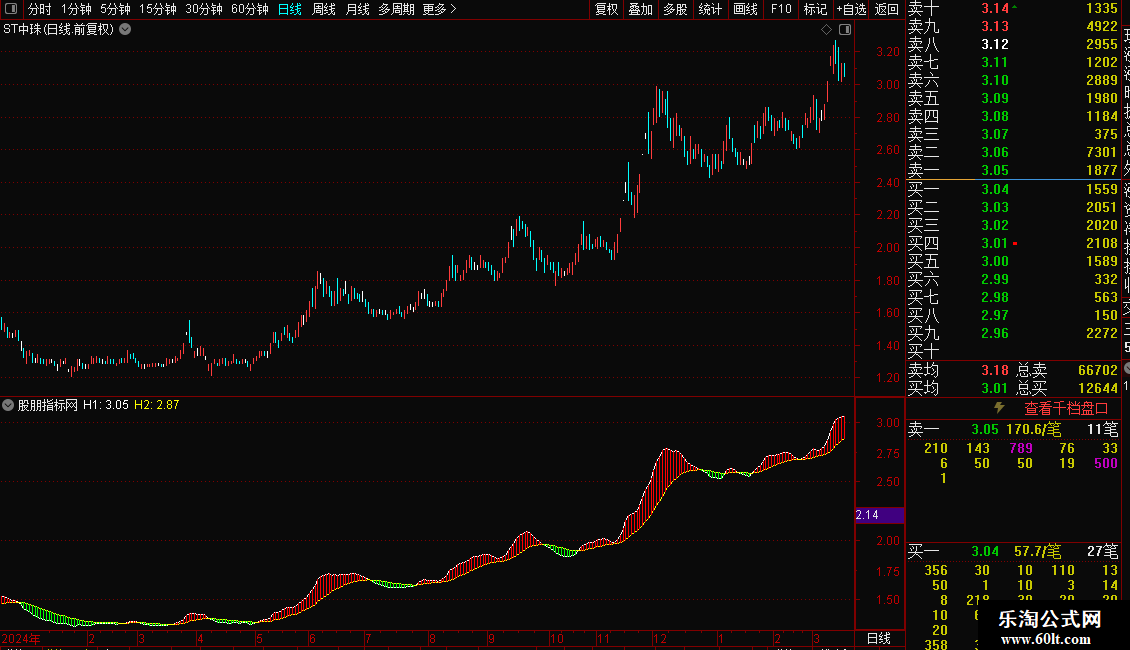Select the 15分钟 period tab
The image size is (1130, 650).
click(157, 9)
